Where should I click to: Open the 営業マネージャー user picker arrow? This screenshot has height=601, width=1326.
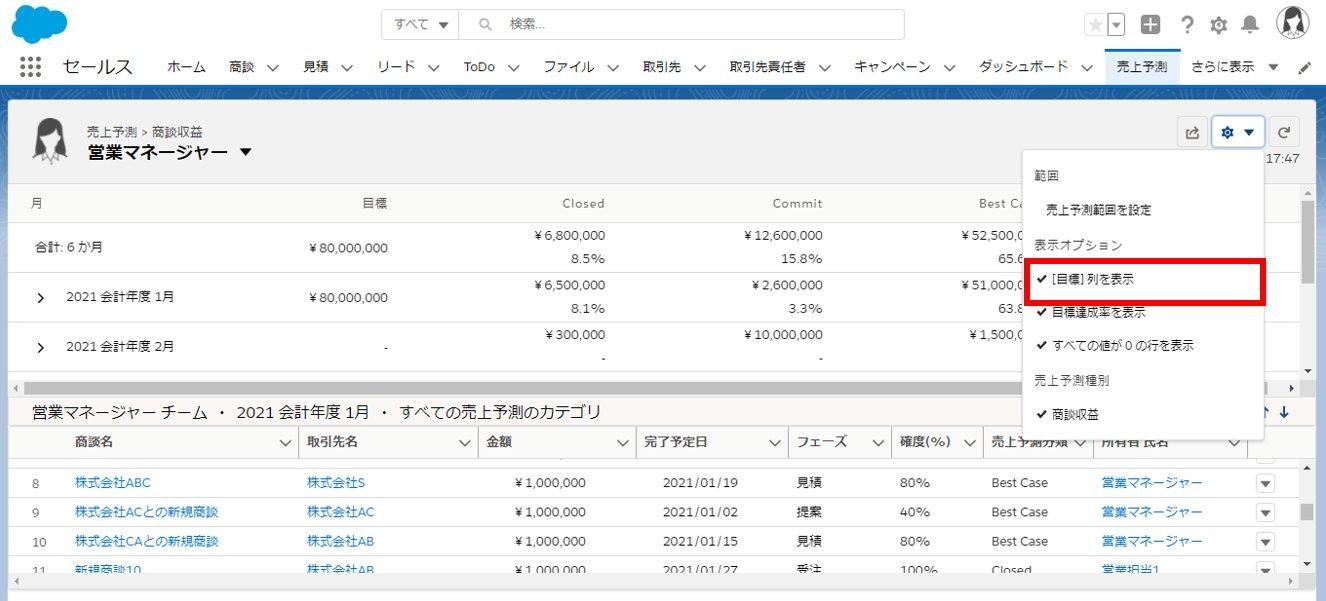pos(246,153)
